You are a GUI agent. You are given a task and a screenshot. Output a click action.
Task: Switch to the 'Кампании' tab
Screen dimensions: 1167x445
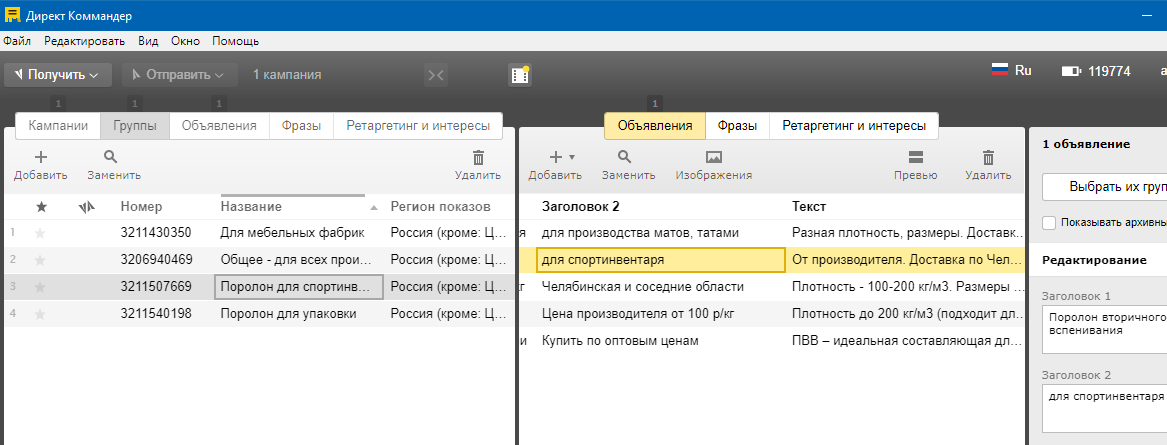[x=58, y=126]
